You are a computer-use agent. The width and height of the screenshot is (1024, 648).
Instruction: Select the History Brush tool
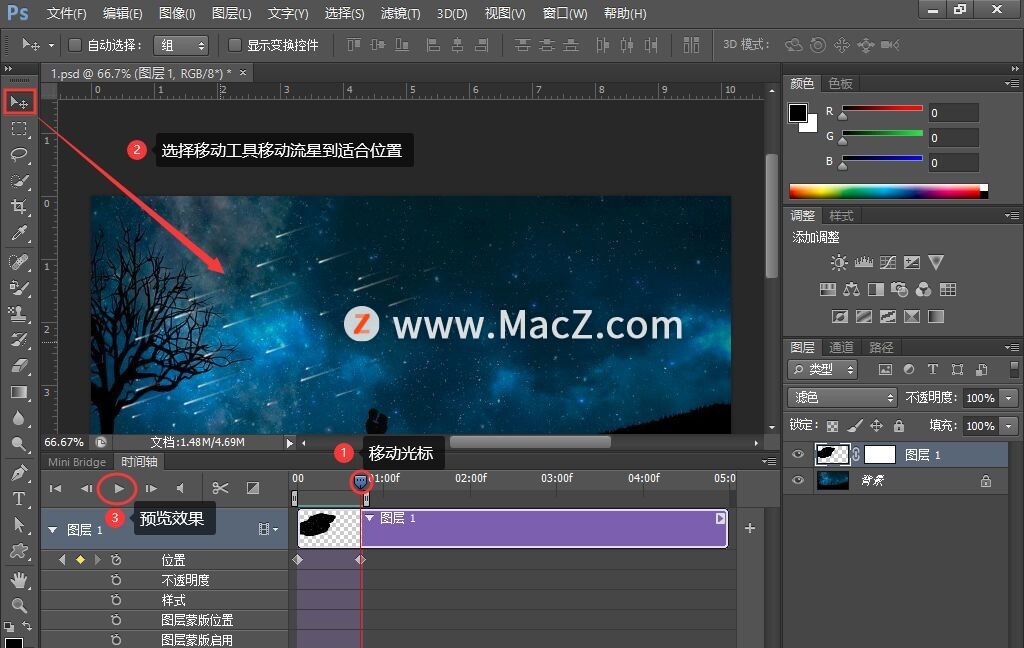click(19, 340)
